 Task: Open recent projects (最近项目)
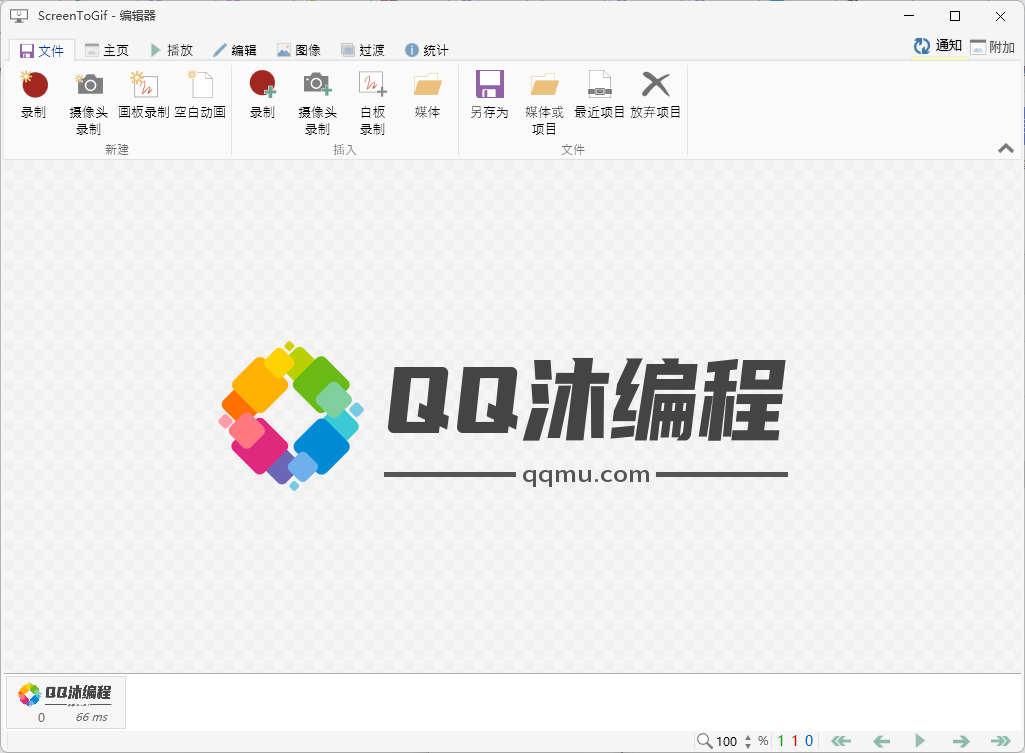point(599,95)
